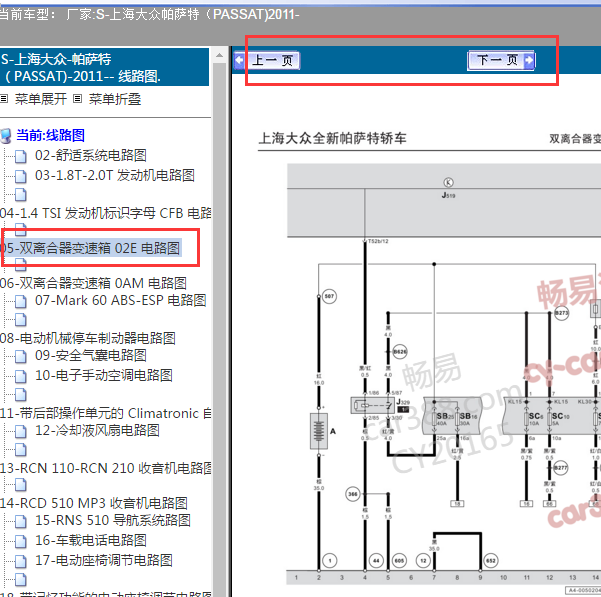The height and width of the screenshot is (597, 601).
Task: Click battery symbol A in the wiring diagram
Action: point(319,431)
